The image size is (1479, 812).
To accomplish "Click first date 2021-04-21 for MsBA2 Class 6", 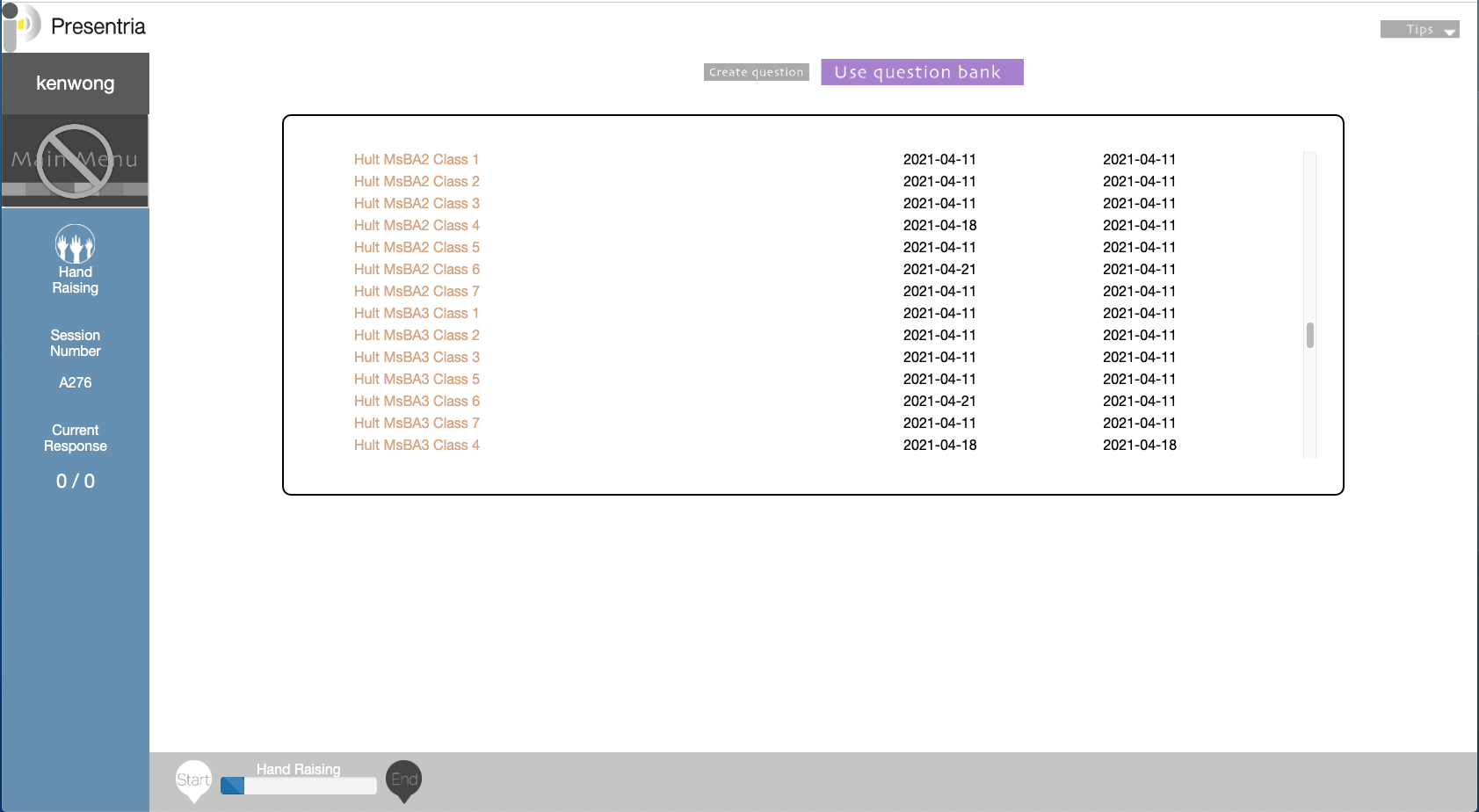I will coord(939,269).
